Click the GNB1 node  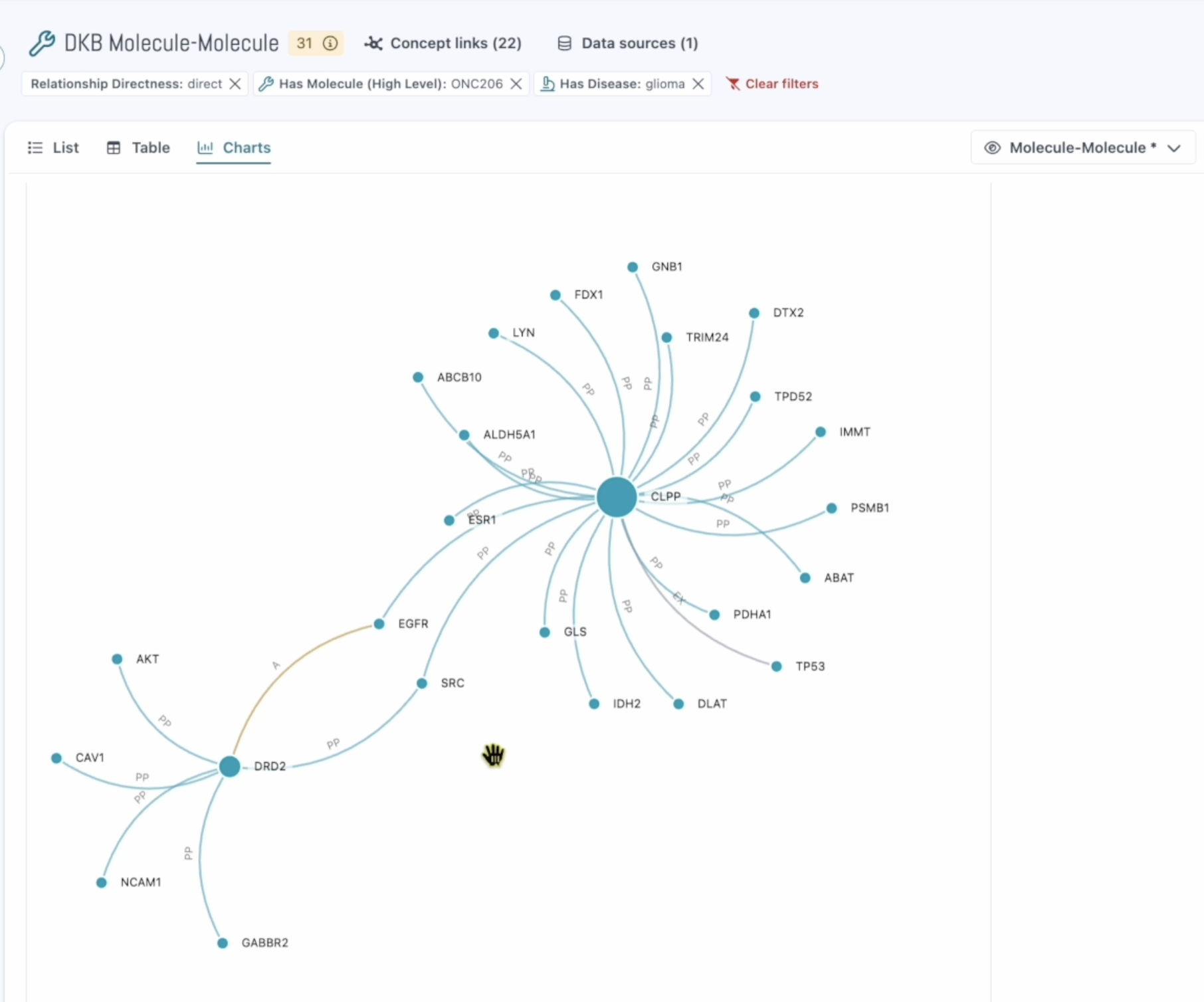(x=633, y=267)
